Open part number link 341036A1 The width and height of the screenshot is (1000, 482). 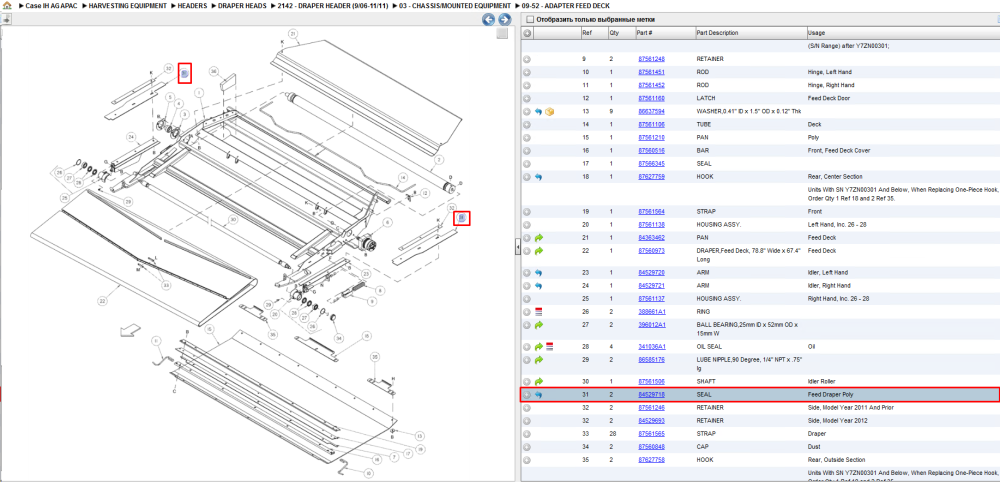click(652, 347)
